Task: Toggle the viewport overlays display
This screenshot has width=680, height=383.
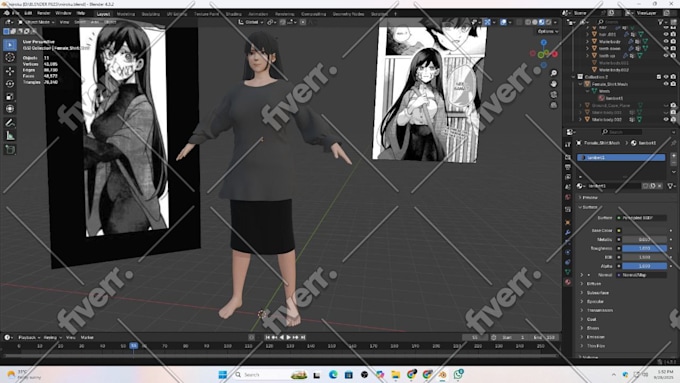Action: (x=503, y=22)
